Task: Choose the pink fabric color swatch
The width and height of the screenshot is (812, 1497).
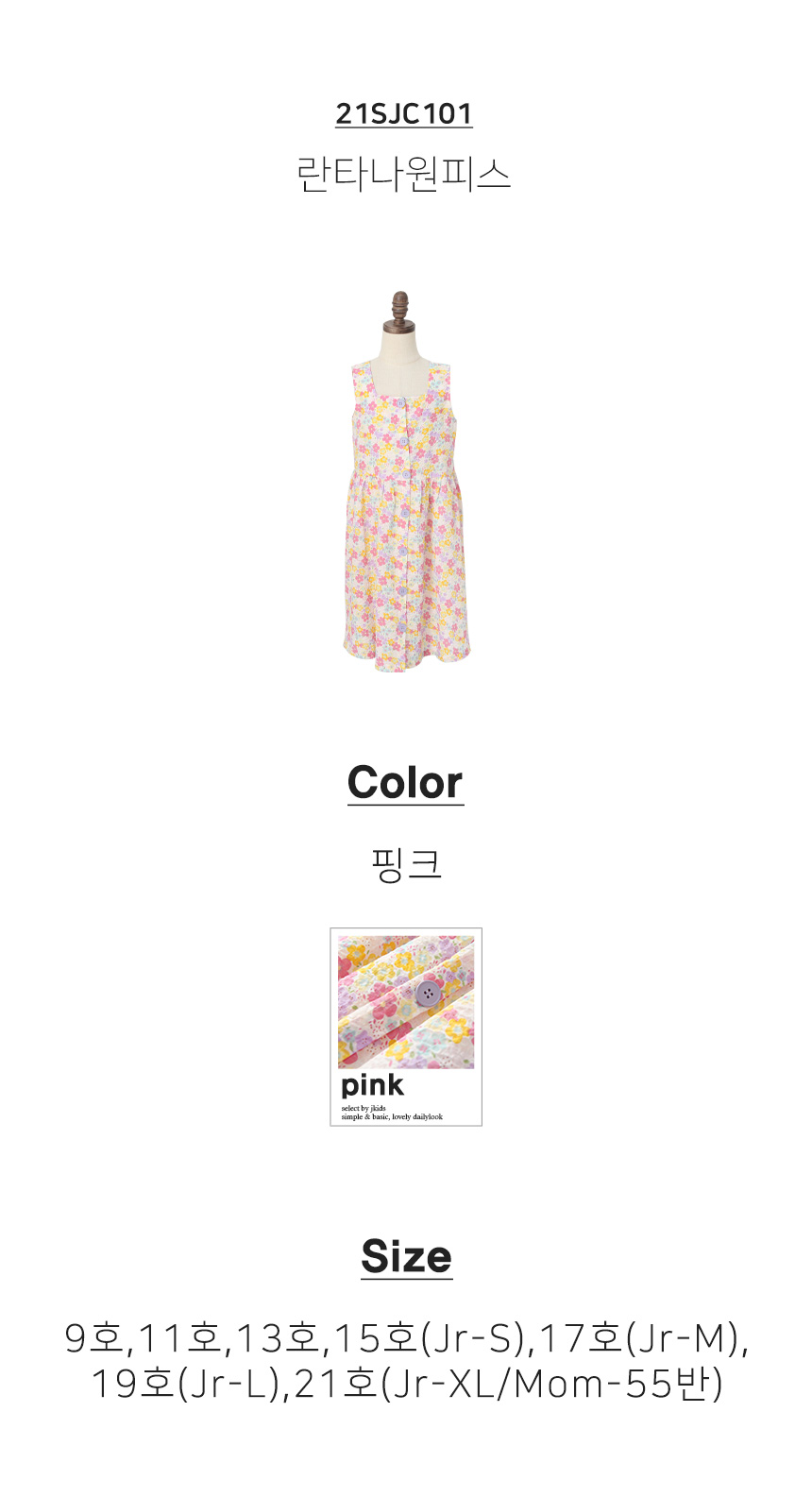Action: tap(406, 1027)
